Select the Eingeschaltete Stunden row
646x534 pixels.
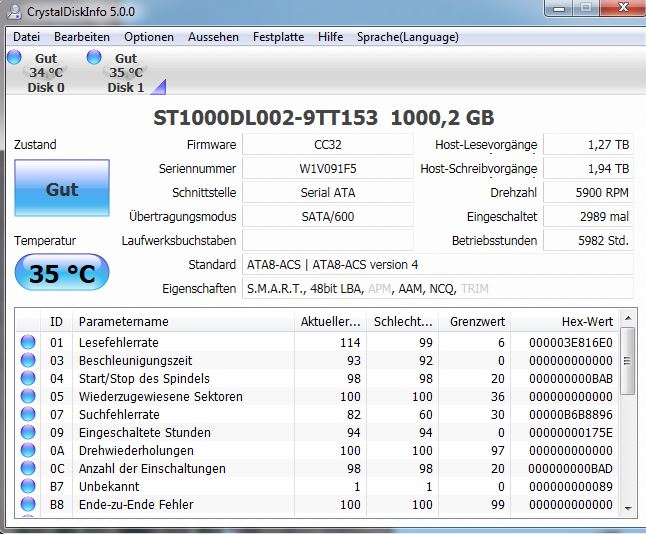(317, 432)
